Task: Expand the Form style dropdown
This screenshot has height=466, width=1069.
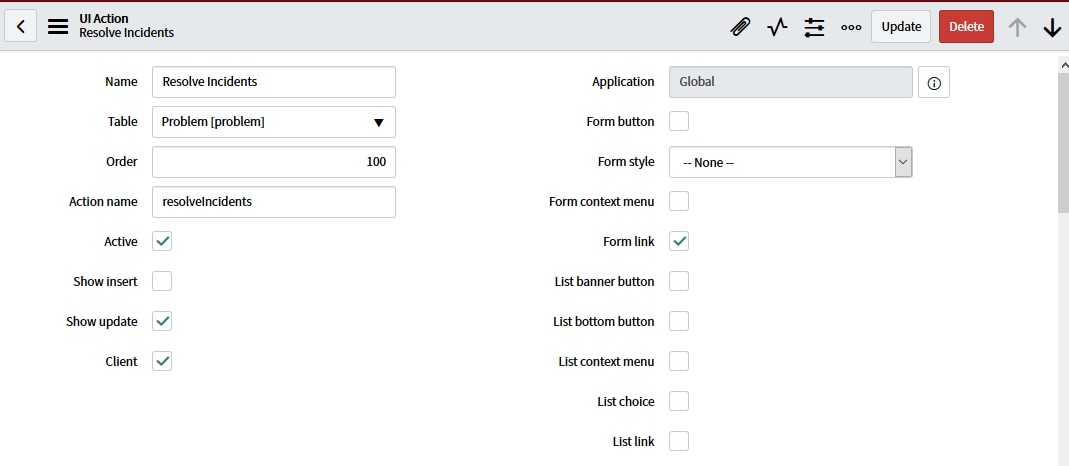Action: click(x=790, y=162)
